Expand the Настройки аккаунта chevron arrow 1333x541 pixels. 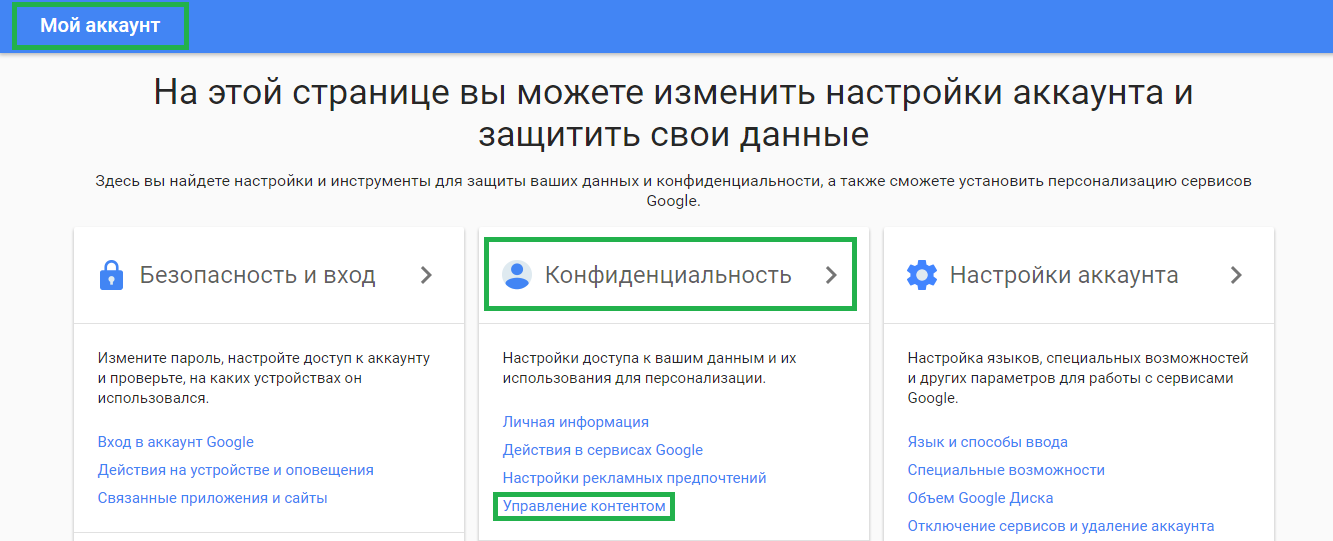1236,275
